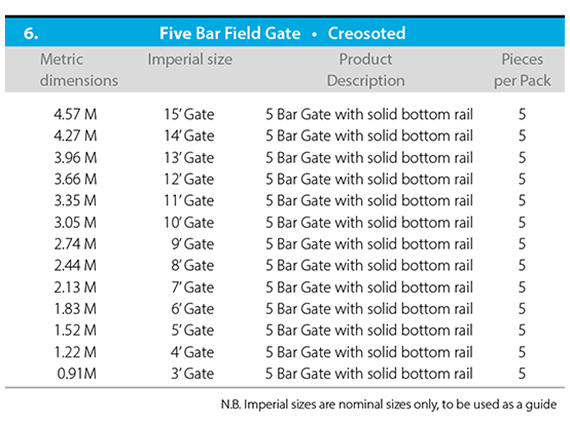This screenshot has width=570, height=425.
Task: Select the 12' Gate imperial size
Action: [x=189, y=179]
